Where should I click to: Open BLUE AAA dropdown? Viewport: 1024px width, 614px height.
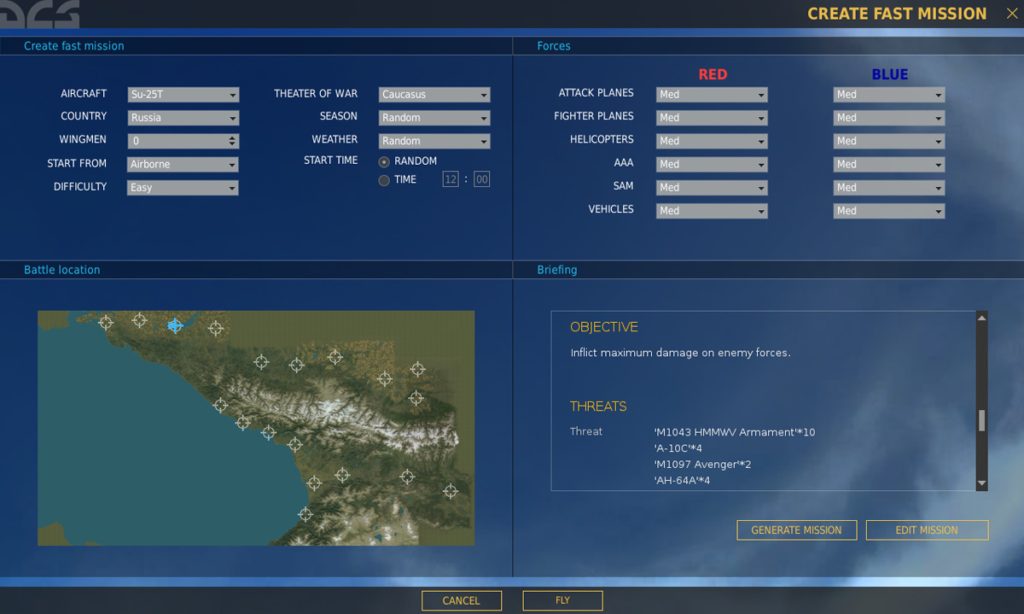(889, 164)
